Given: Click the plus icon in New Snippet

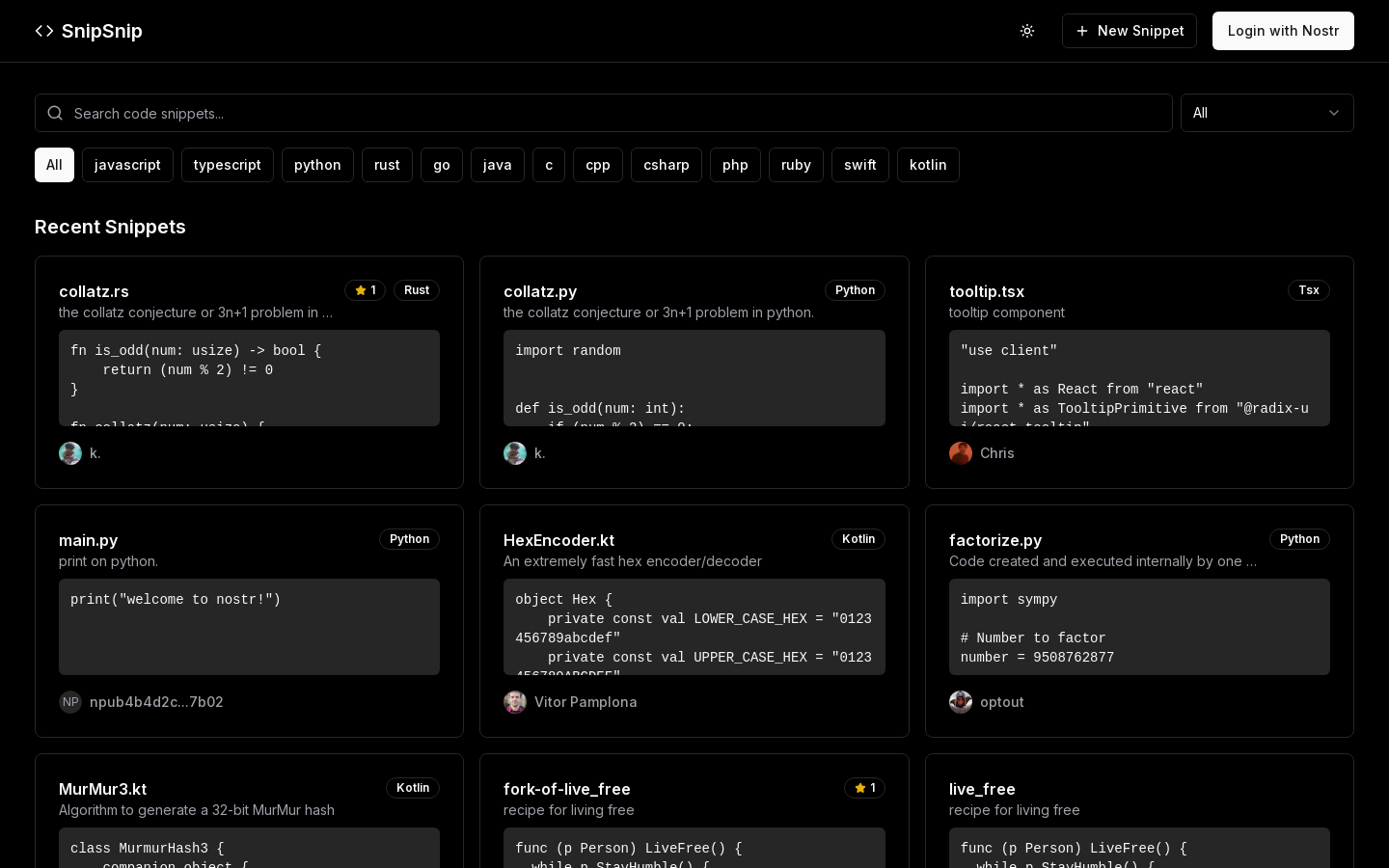Looking at the screenshot, I should point(1082,31).
